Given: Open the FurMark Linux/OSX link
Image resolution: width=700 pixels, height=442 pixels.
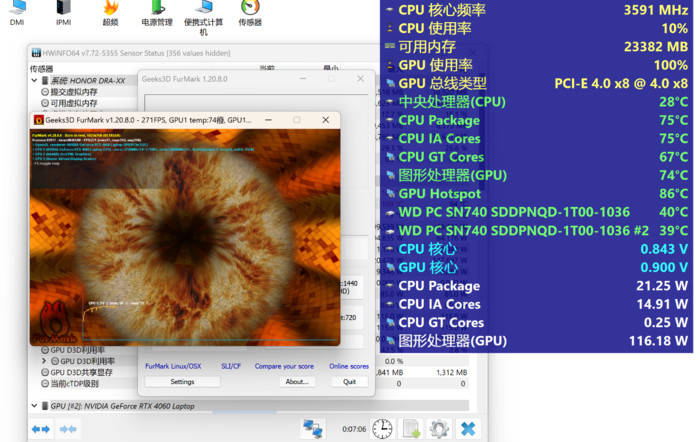Looking at the screenshot, I should [x=173, y=366].
